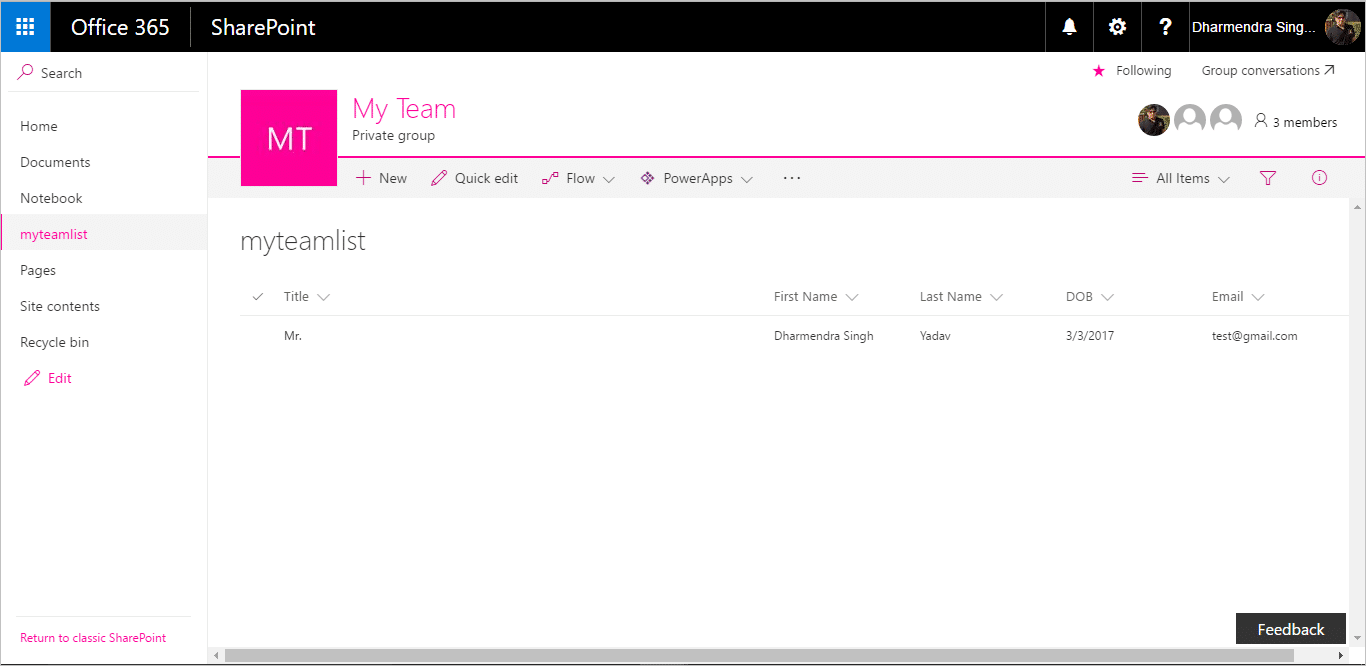The width and height of the screenshot is (1366, 666).
Task: Open the First Name column menu
Action: (x=816, y=297)
